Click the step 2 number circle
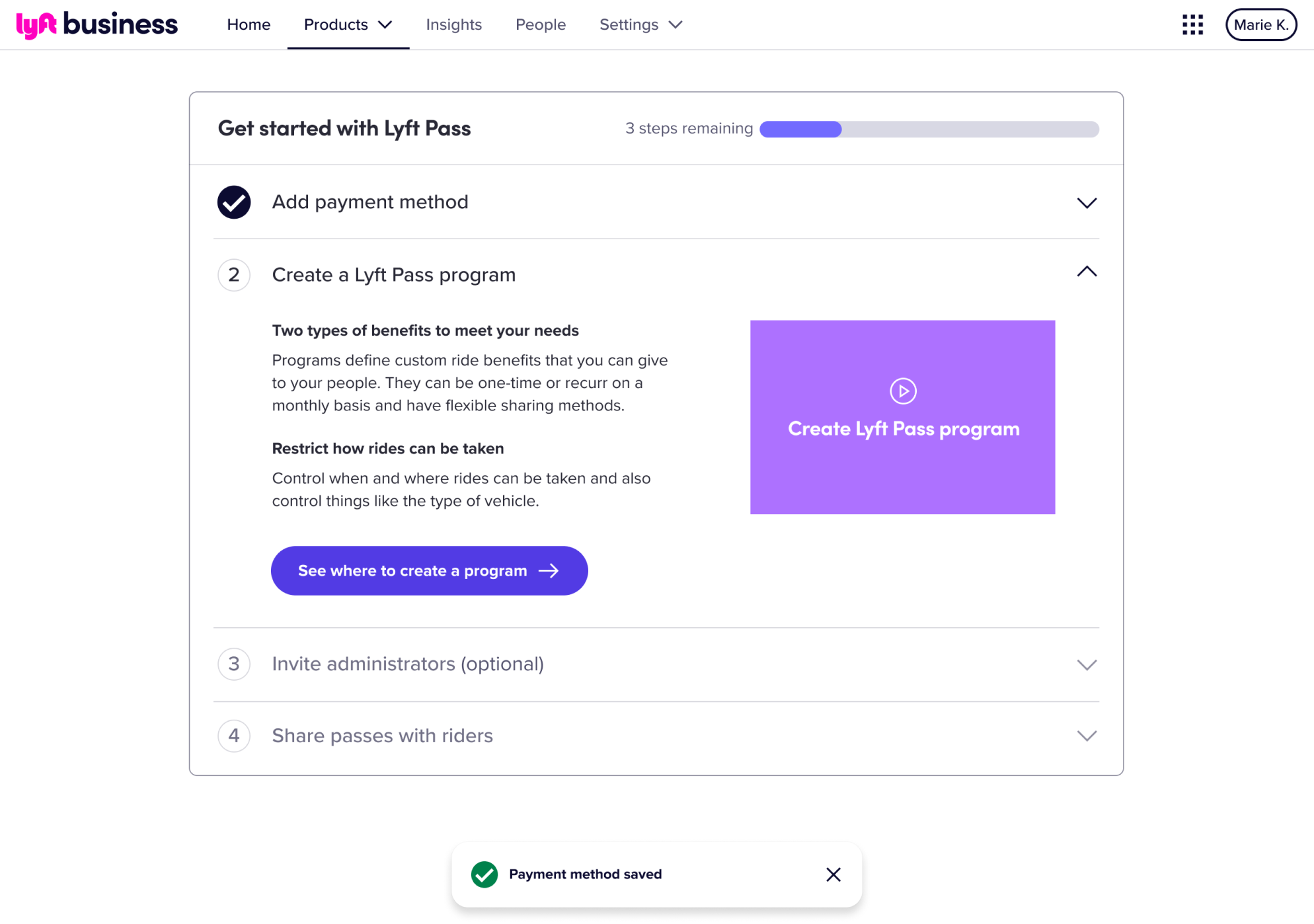 [x=234, y=275]
